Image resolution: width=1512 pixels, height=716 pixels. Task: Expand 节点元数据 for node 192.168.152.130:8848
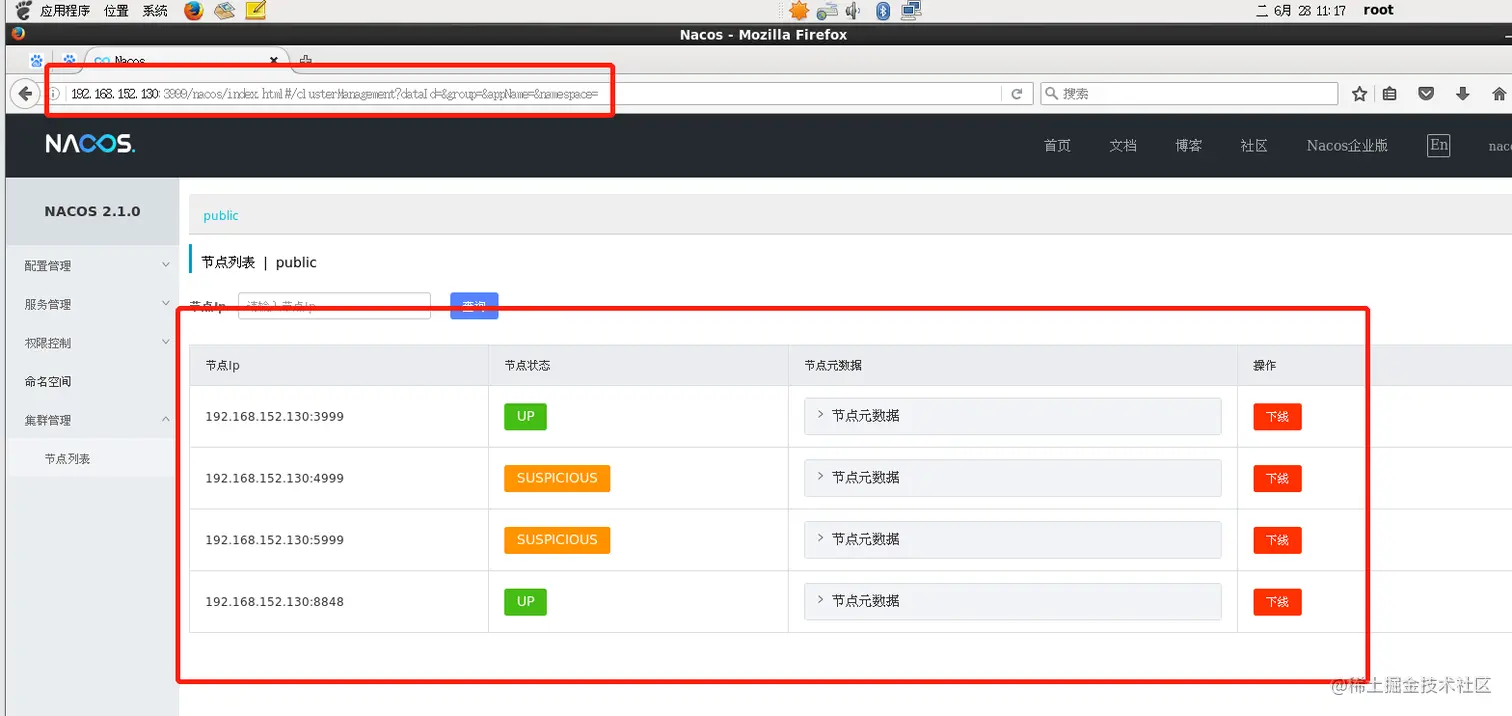(x=1012, y=601)
